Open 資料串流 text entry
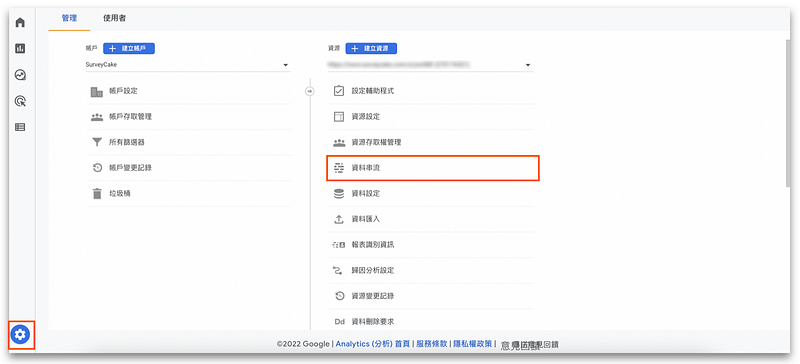800x364 pixels. click(x=365, y=168)
